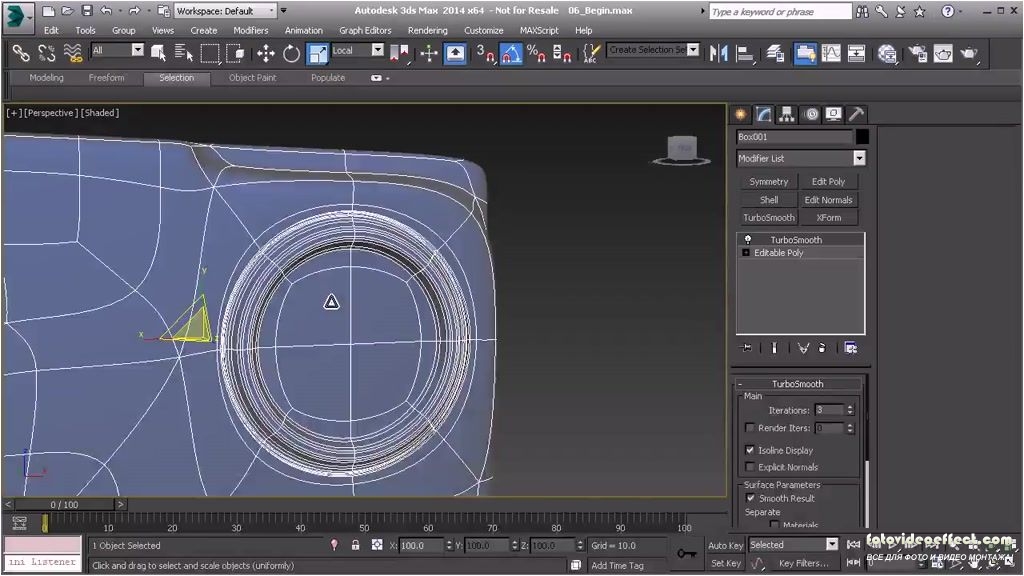
Task: Toggle the selection lock icon
Action: click(x=355, y=545)
